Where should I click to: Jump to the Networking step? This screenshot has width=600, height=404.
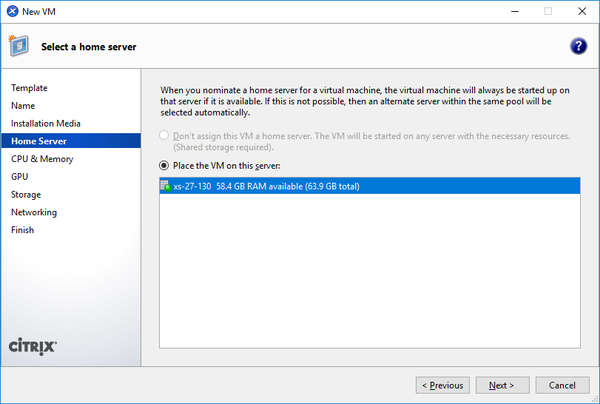tap(34, 212)
